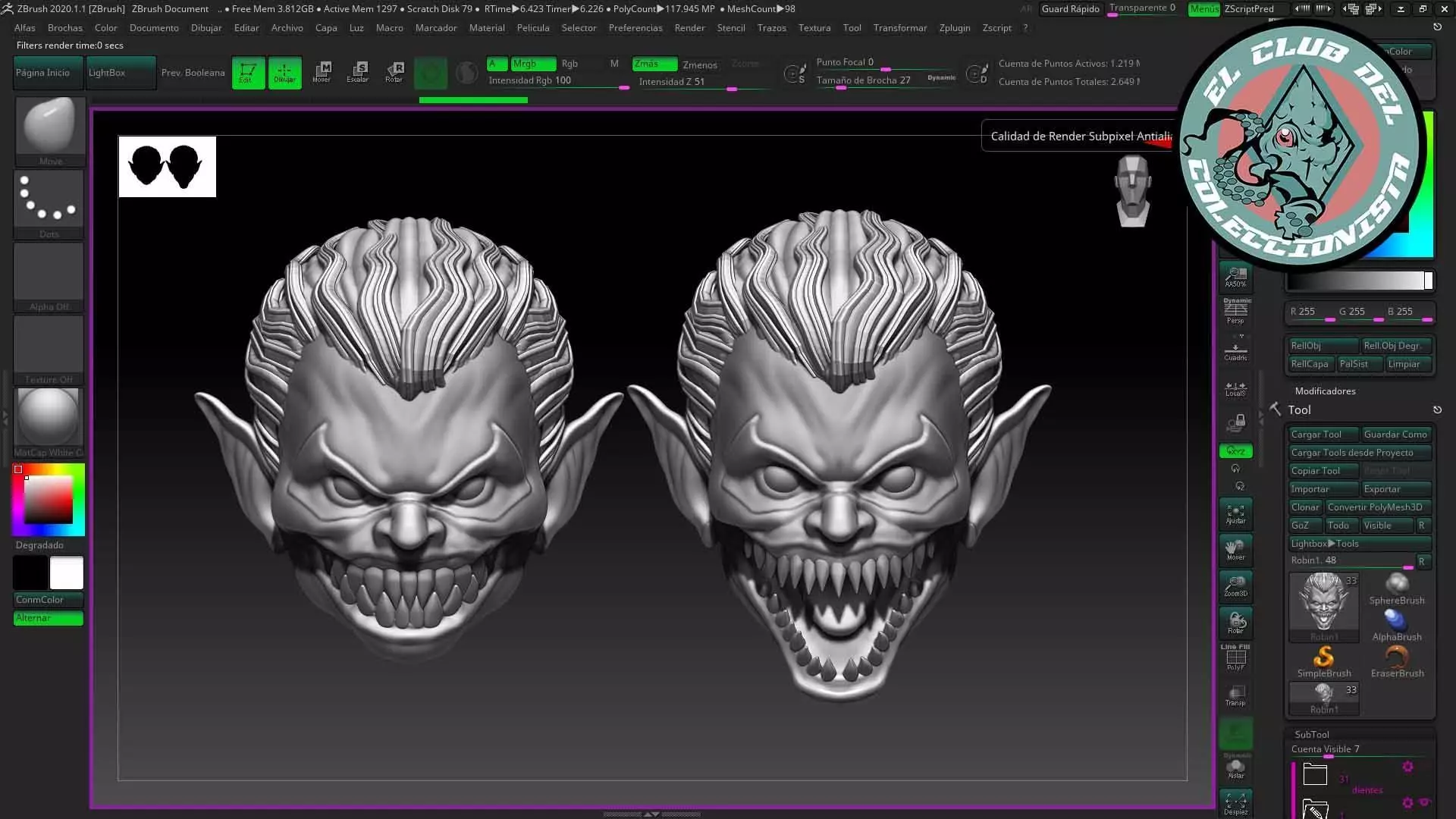Select the Mover gizmo tool in toolbar
This screenshot has width=1456, height=819.
[x=322, y=73]
